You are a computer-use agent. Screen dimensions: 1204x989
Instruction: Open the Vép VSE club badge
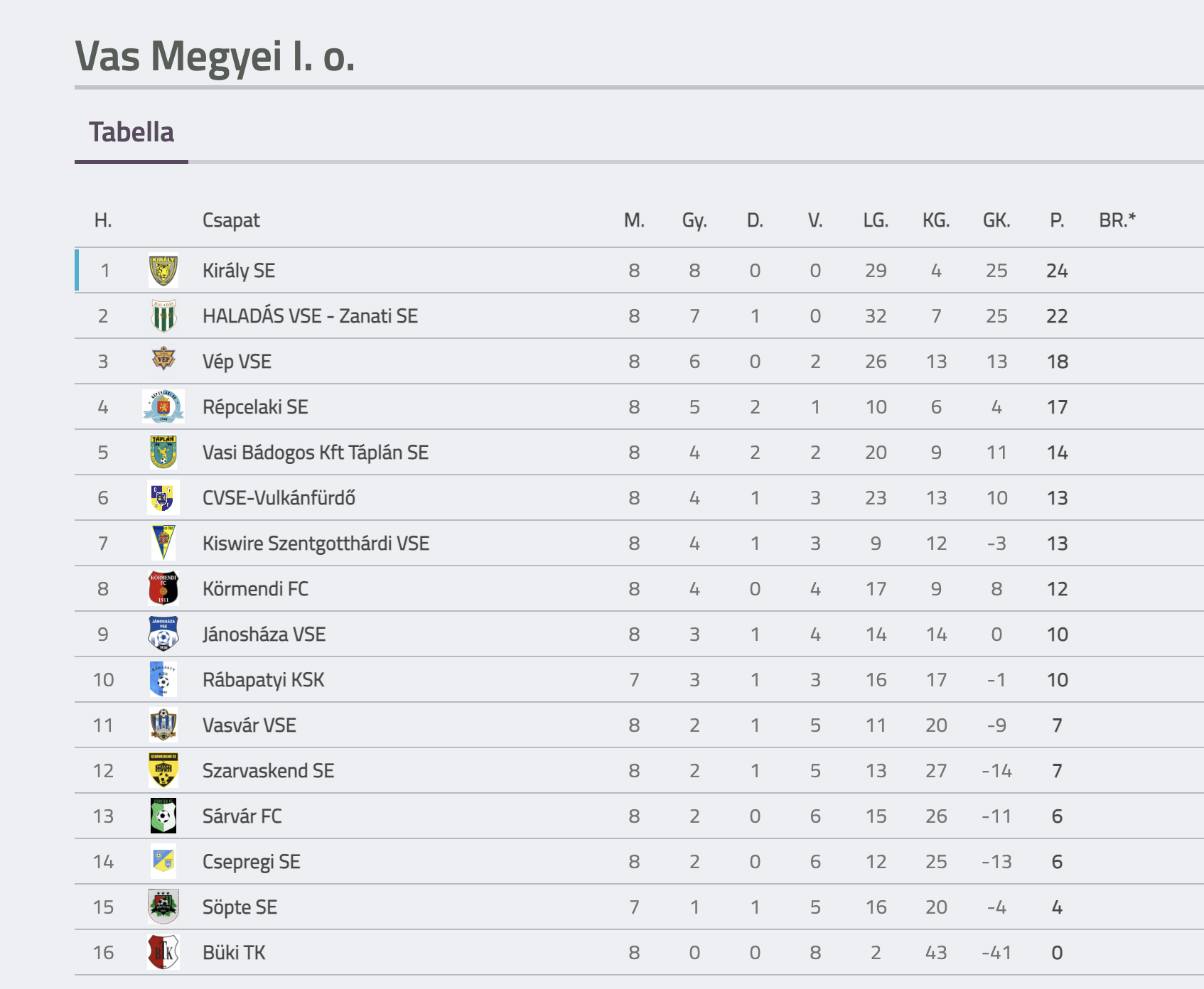point(163,360)
